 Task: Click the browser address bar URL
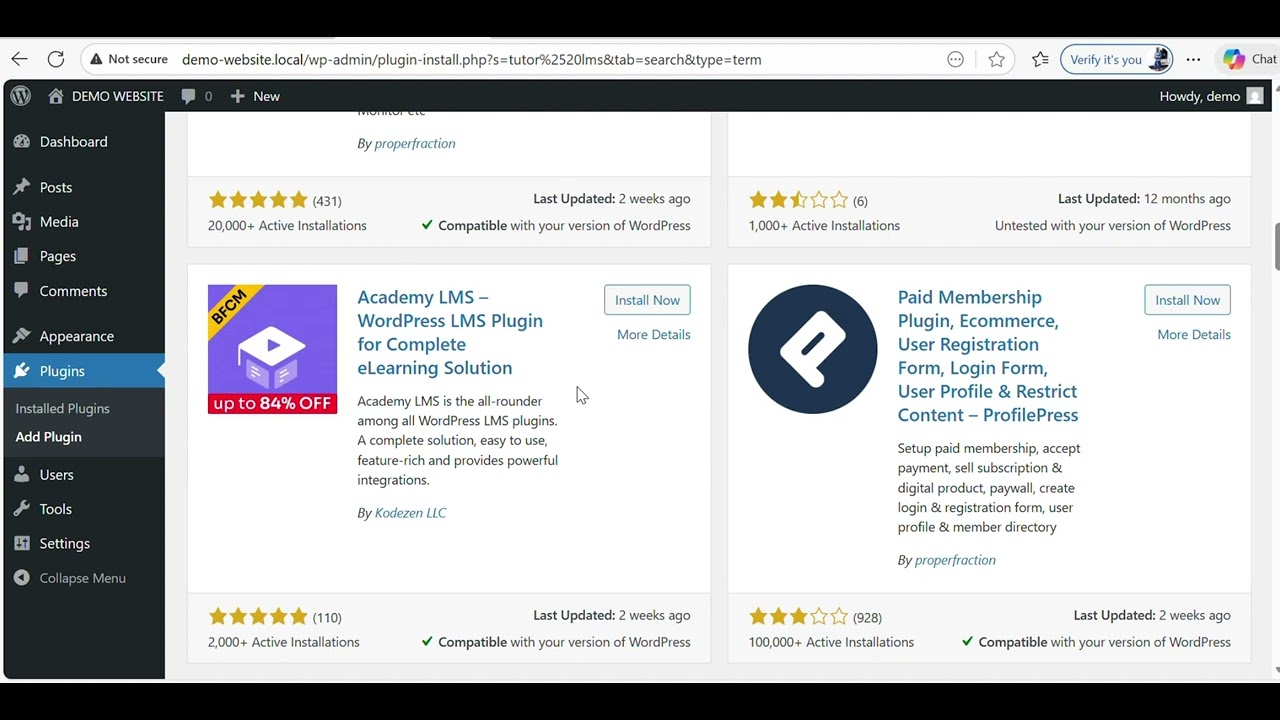coord(471,59)
